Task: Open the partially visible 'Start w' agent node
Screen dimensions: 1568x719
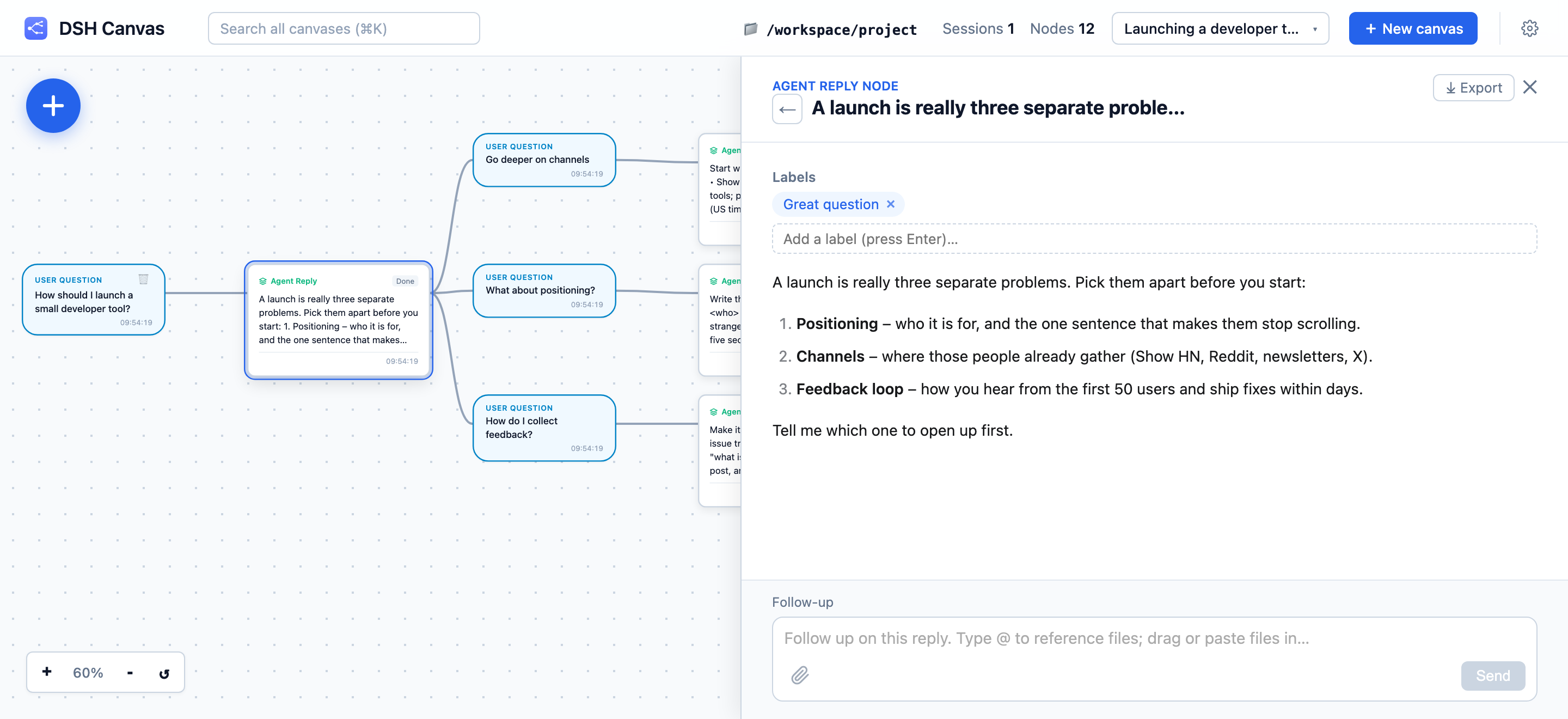Action: 720,188
